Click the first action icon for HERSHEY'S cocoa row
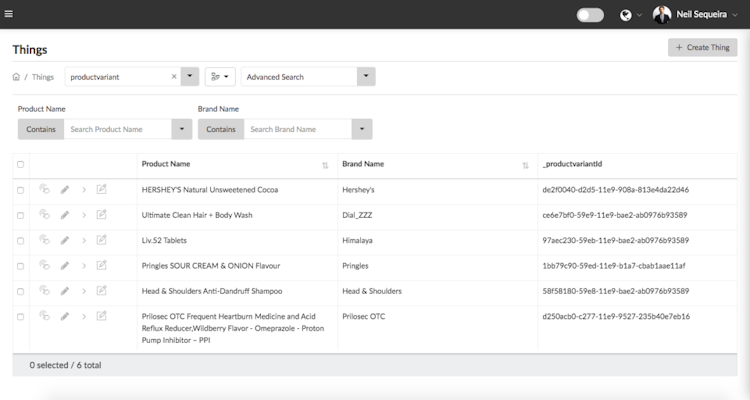Screen dimensions: 750x400 44,189
